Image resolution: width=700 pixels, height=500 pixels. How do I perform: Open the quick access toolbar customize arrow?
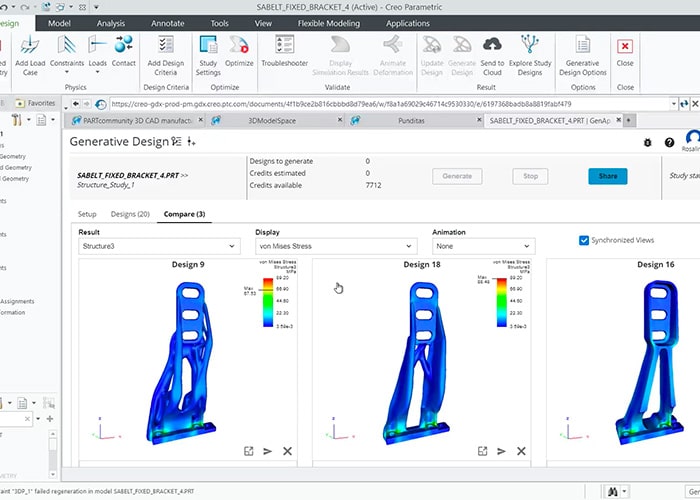pos(96,7)
